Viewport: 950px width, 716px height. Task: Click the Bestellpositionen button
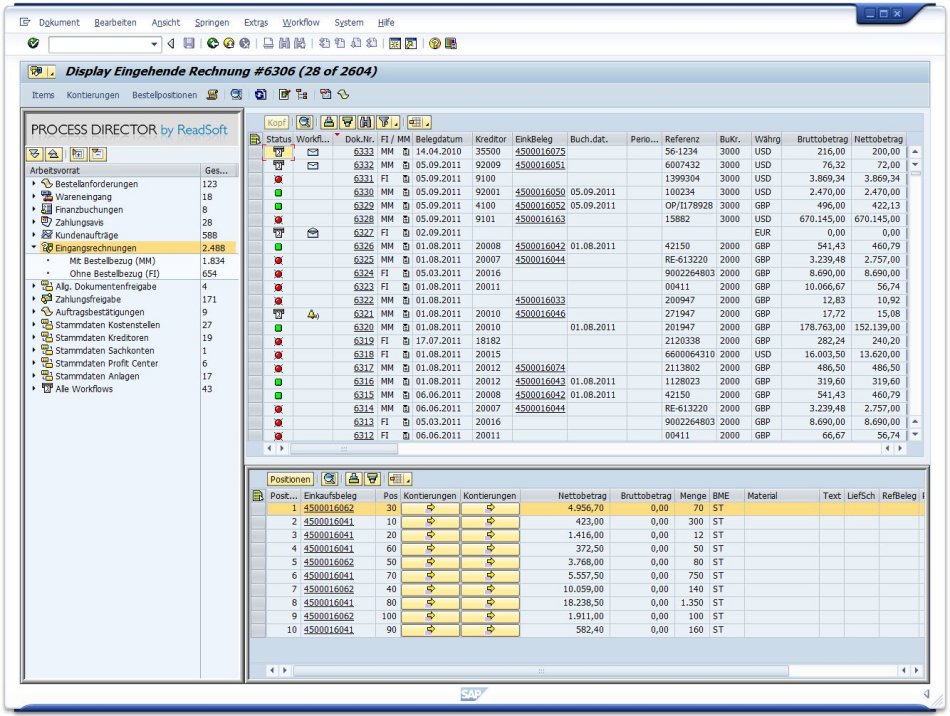point(164,95)
